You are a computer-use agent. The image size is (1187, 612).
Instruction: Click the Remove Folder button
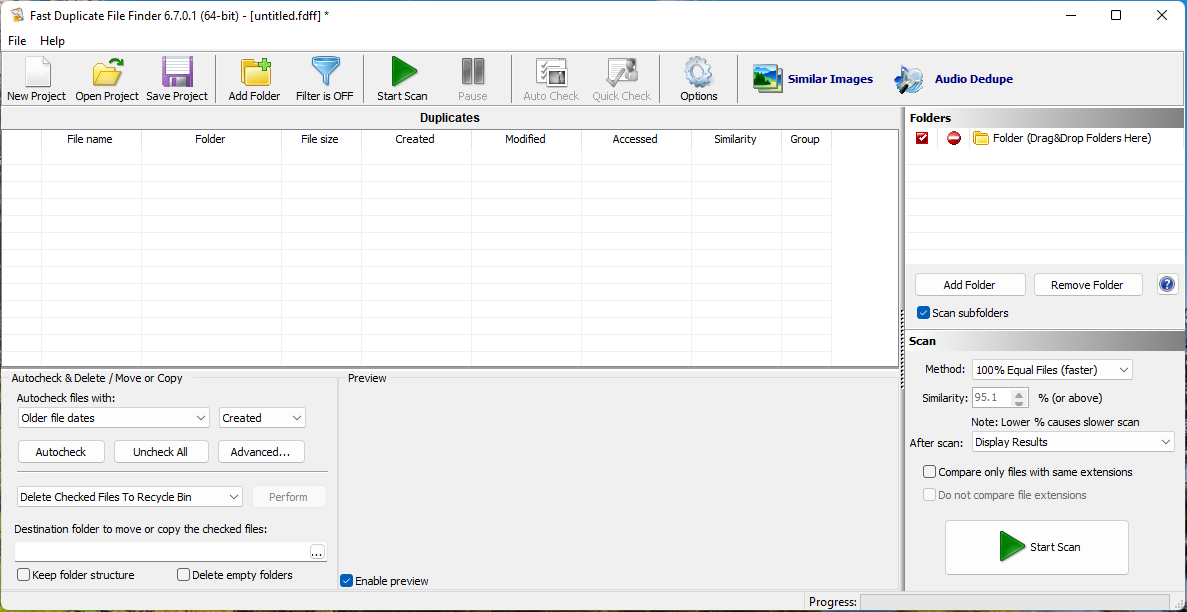[x=1086, y=285]
